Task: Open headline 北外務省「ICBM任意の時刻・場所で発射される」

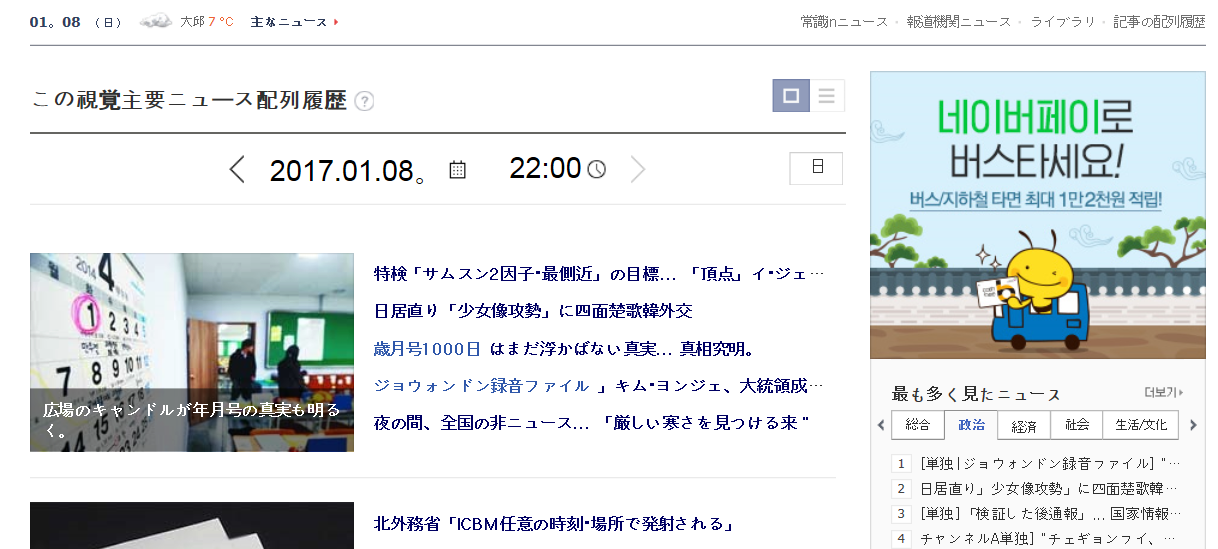Action: 555,524
